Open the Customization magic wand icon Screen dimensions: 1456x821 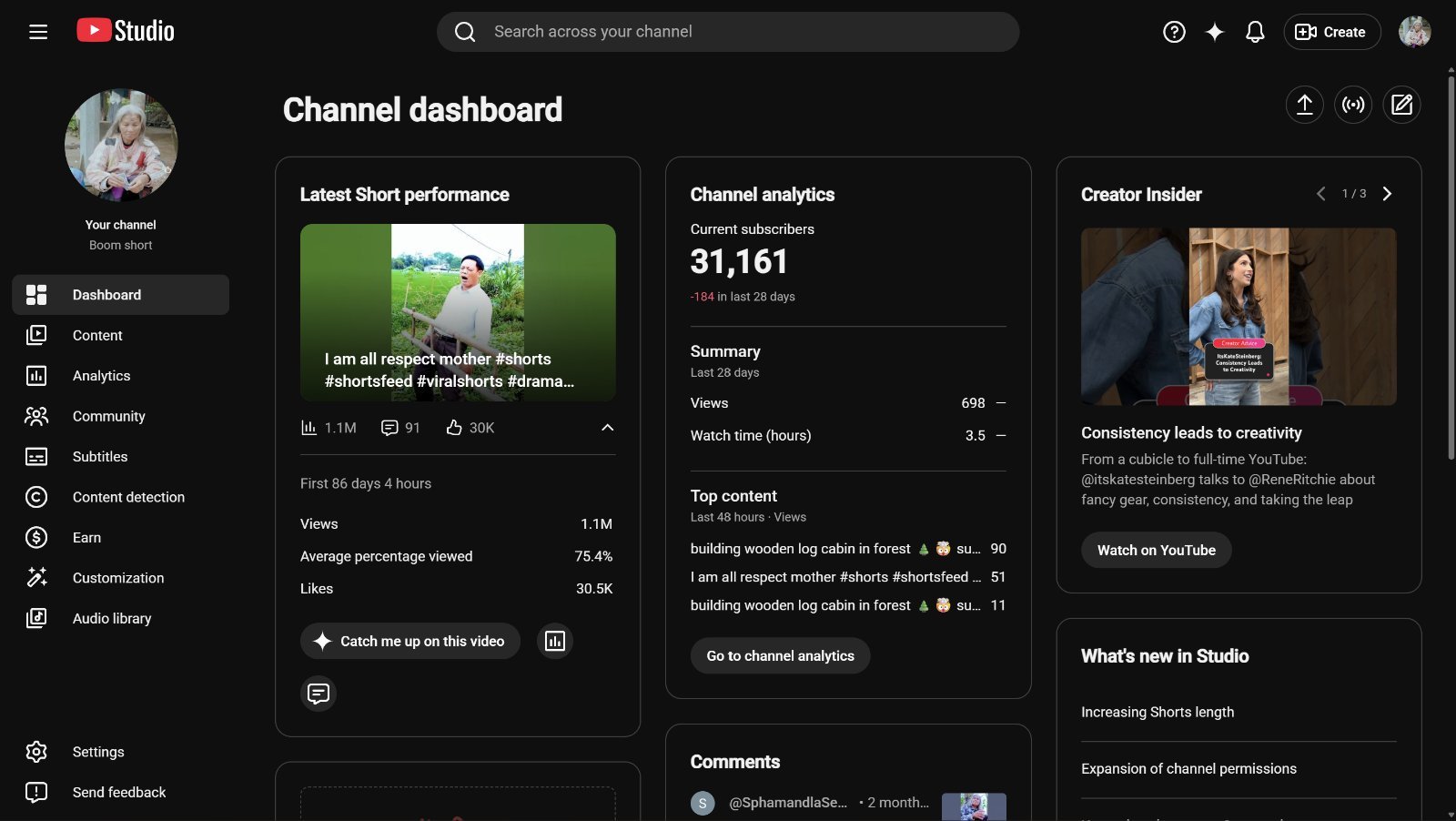(x=36, y=578)
